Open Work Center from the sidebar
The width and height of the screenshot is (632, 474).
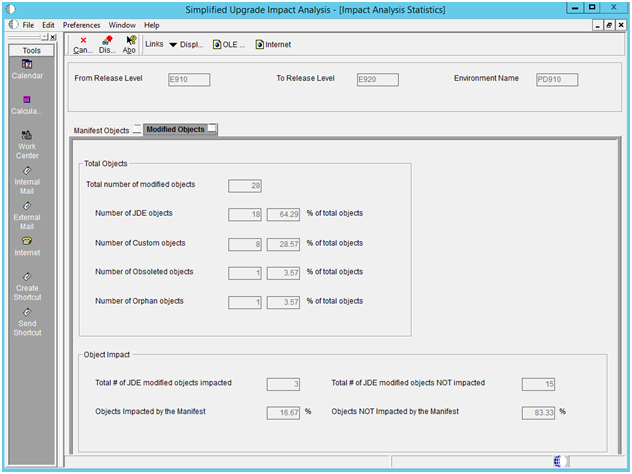(x=27, y=145)
